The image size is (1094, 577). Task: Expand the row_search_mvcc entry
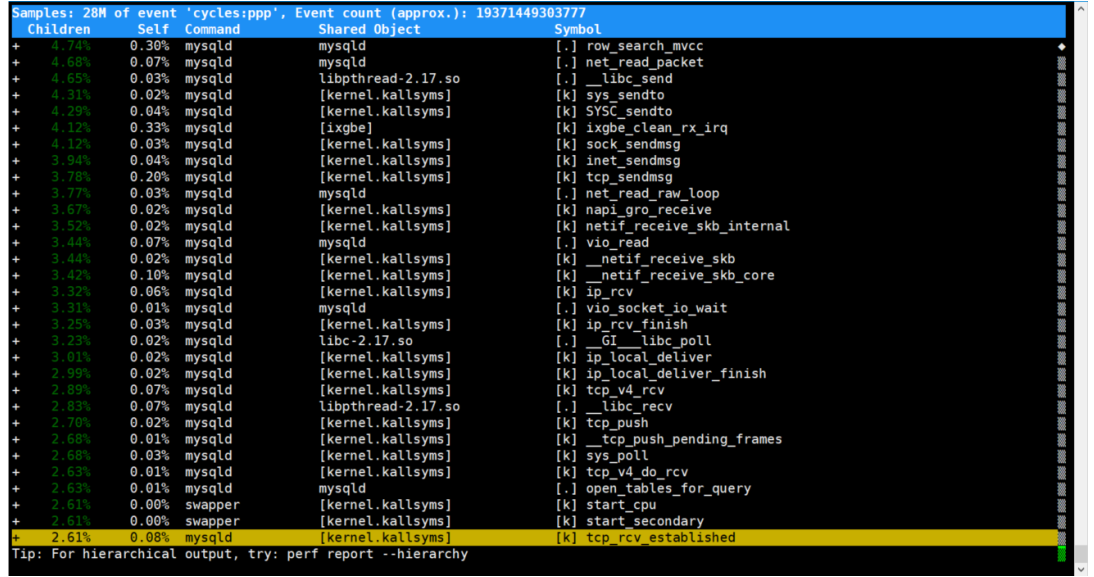point(16,46)
